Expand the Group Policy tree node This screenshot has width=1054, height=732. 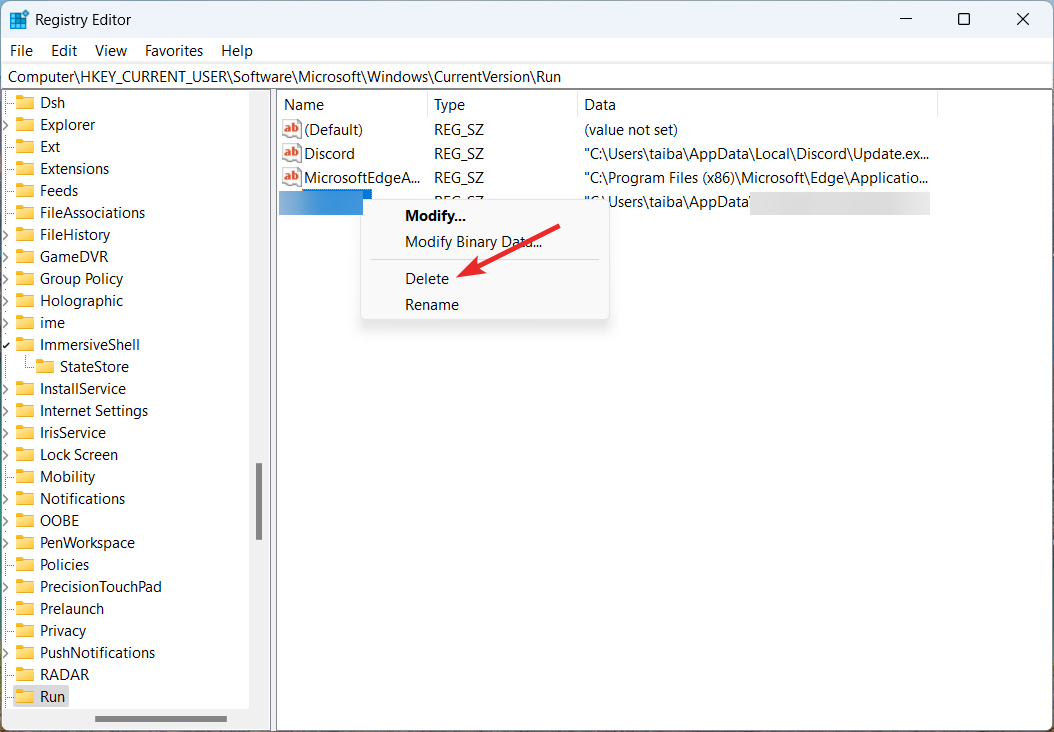(7, 278)
